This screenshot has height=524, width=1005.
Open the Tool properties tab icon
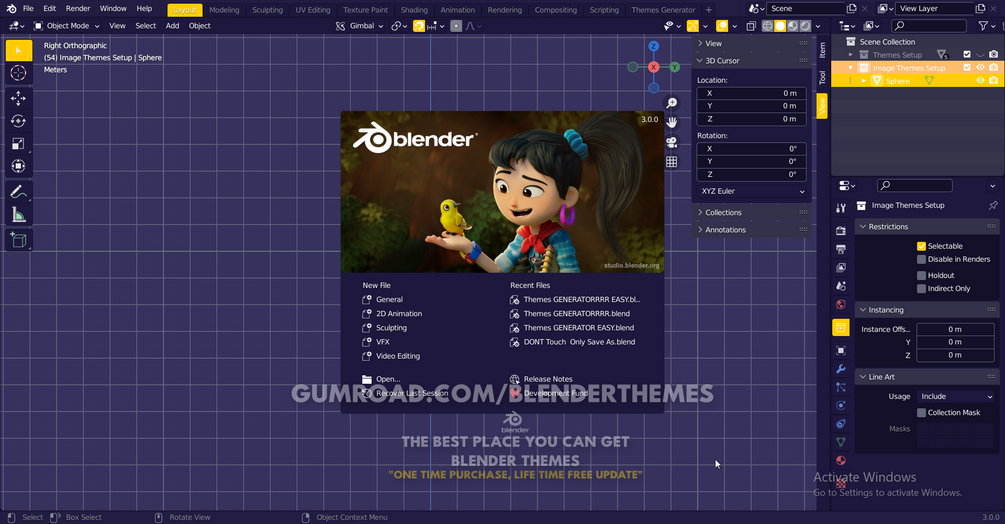[841, 208]
